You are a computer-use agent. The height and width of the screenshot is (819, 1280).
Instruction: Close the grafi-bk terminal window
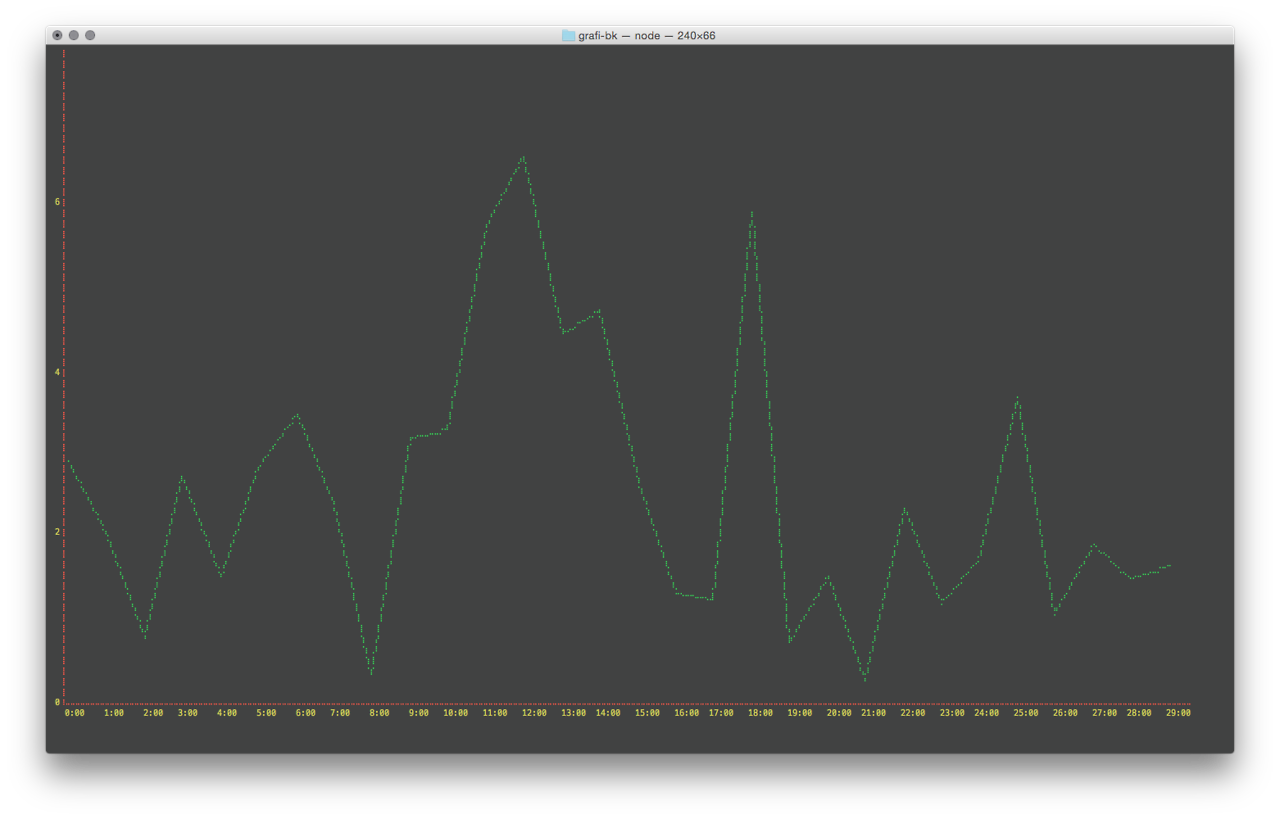click(x=57, y=35)
